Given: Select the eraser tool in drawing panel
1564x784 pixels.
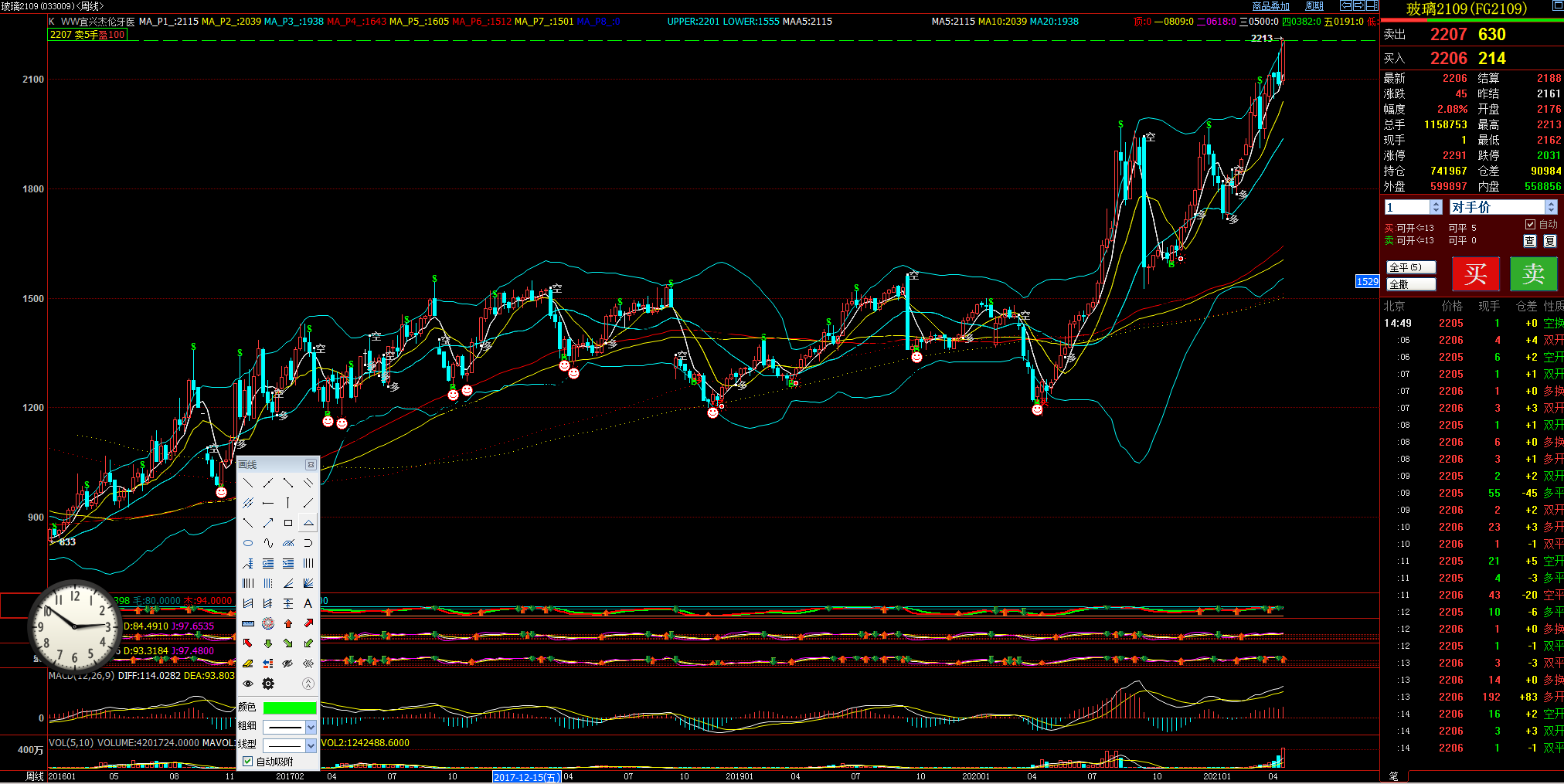Looking at the screenshot, I should (248, 664).
